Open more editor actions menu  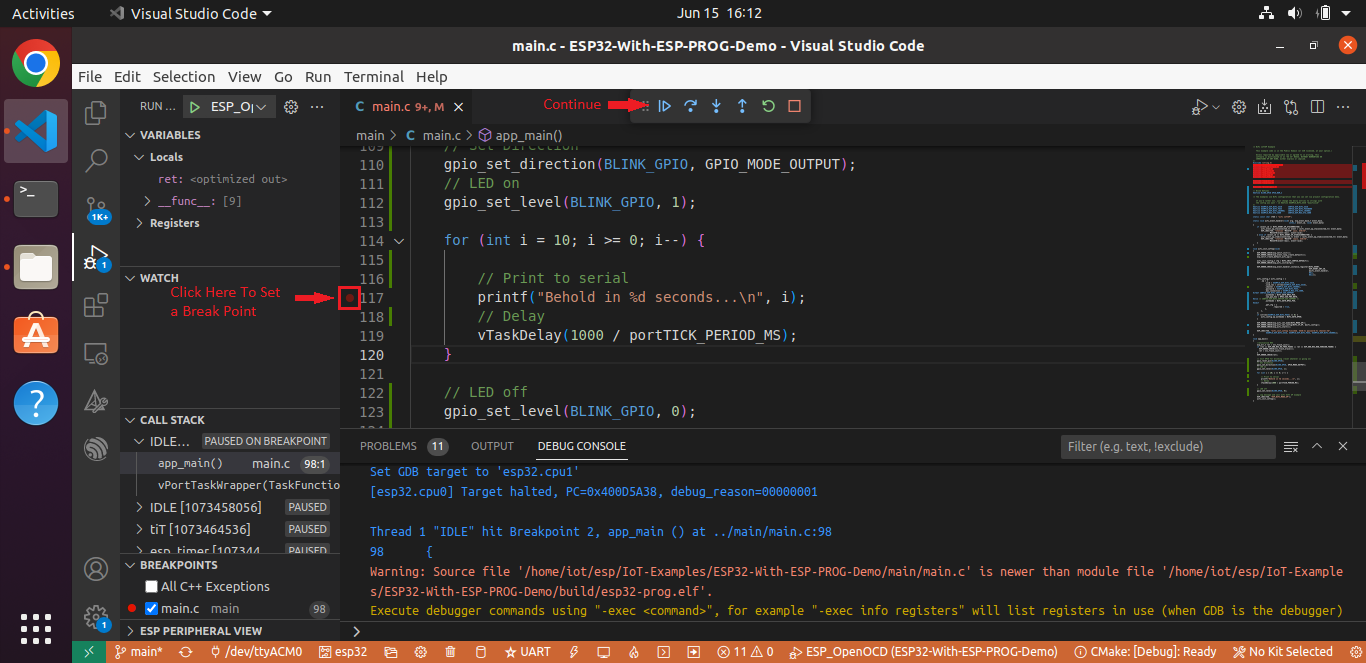click(1343, 107)
